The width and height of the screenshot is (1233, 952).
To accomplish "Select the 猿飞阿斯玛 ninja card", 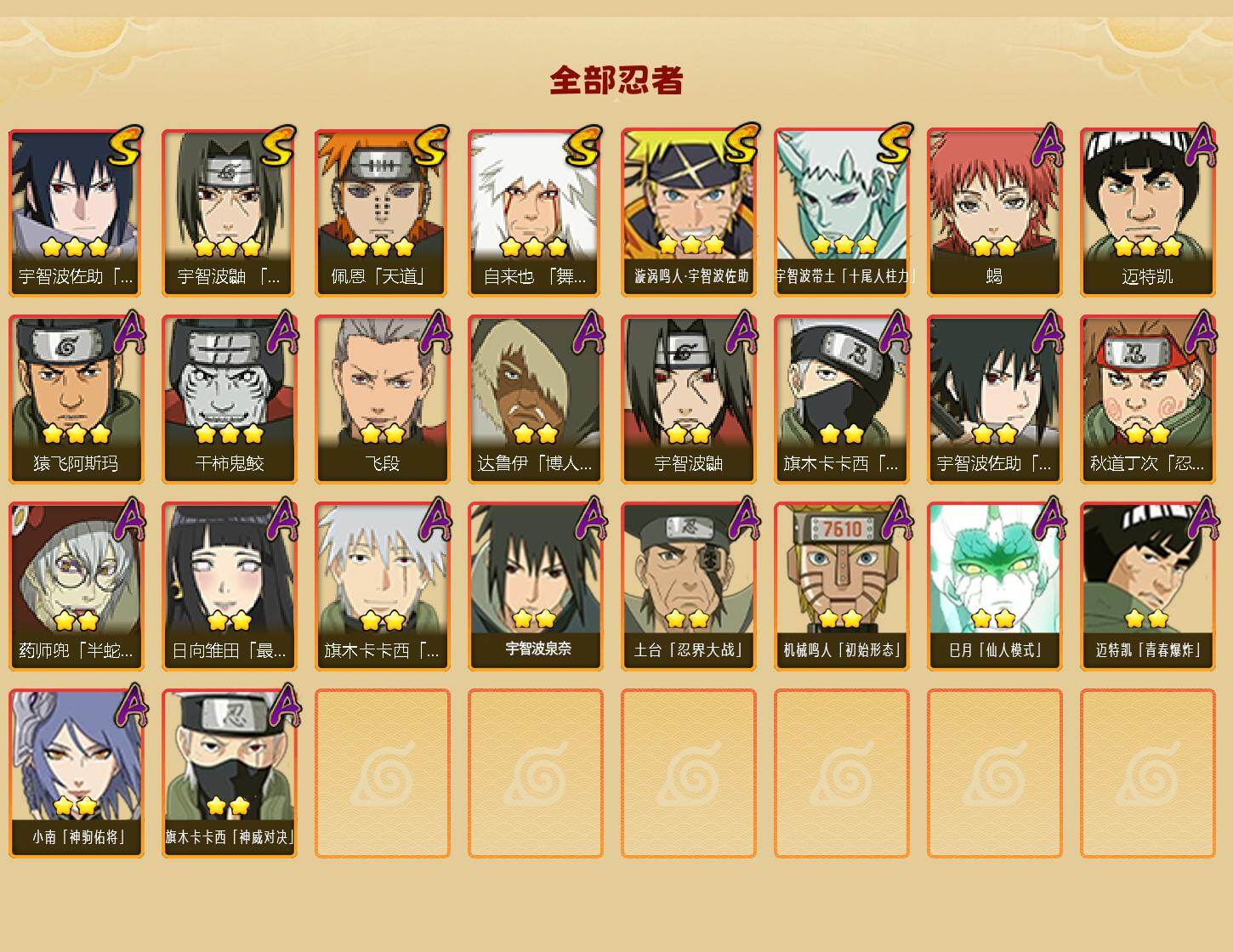I will (76, 399).
